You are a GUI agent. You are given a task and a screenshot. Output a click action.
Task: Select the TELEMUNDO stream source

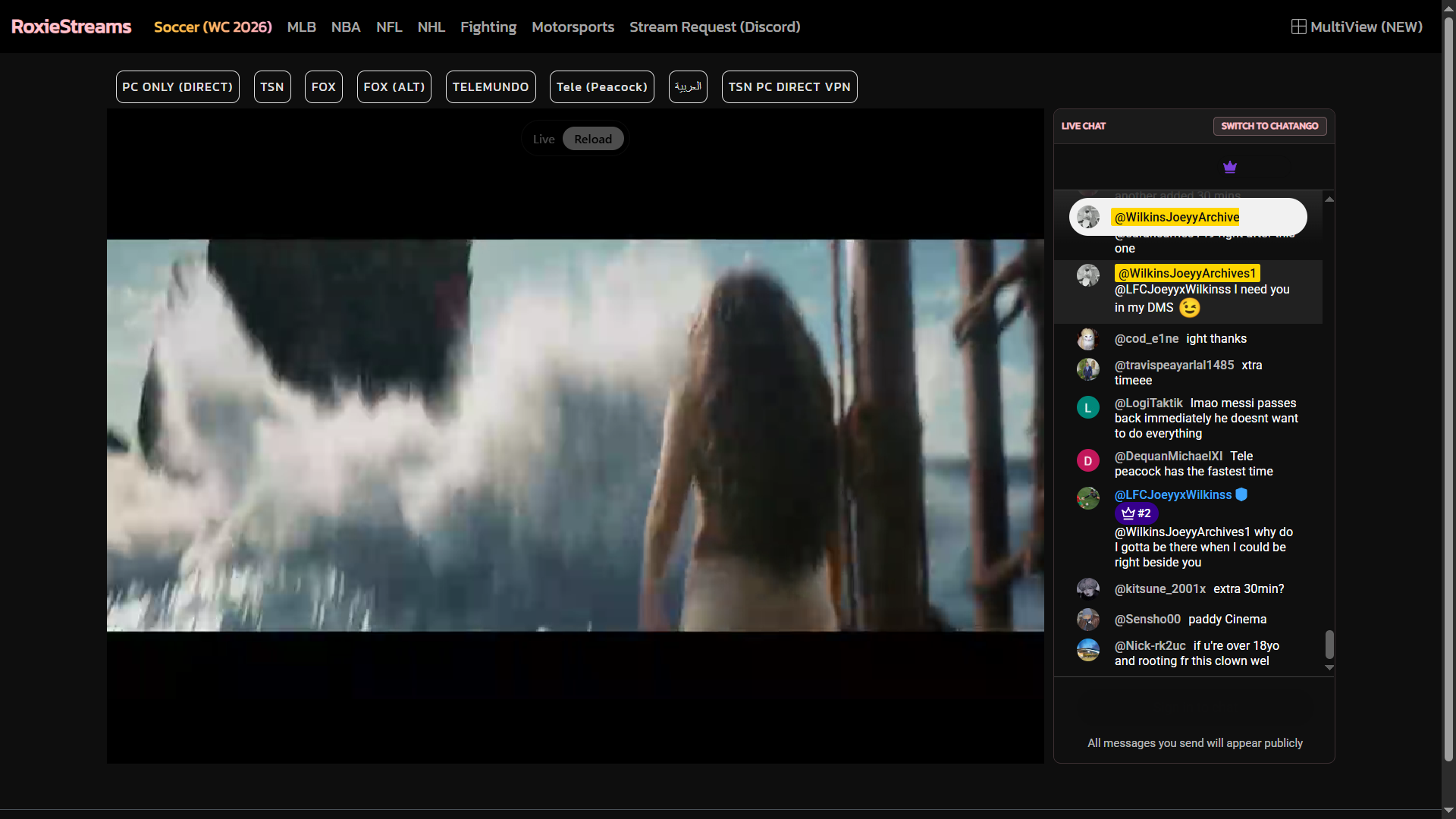pos(491,86)
